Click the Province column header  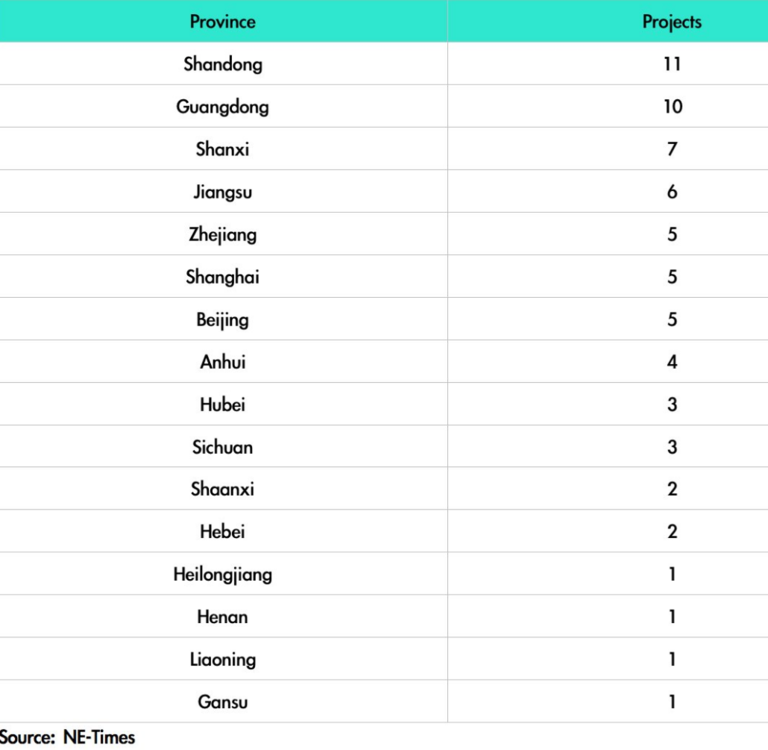pos(223,22)
